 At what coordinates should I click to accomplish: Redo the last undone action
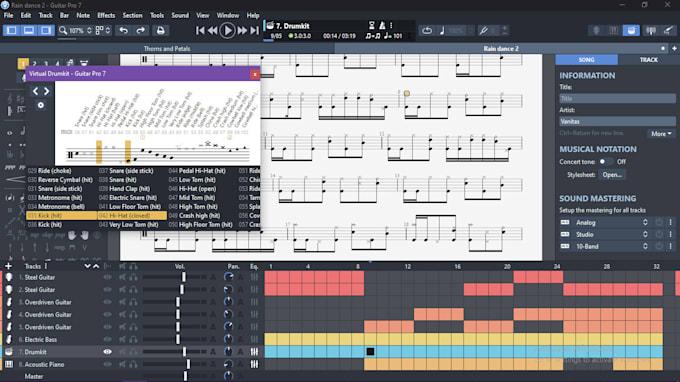(x=141, y=30)
